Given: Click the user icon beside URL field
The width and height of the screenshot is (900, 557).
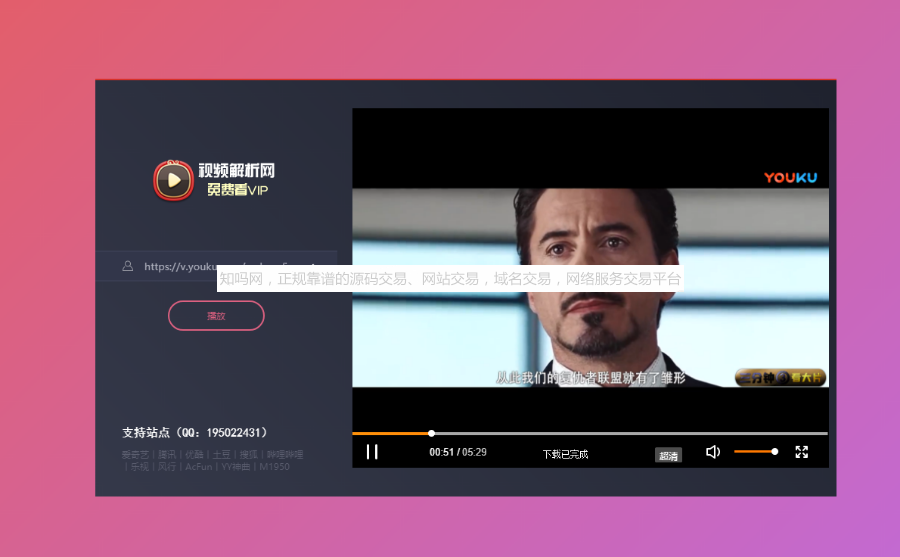Looking at the screenshot, I should pyautogui.click(x=127, y=266).
